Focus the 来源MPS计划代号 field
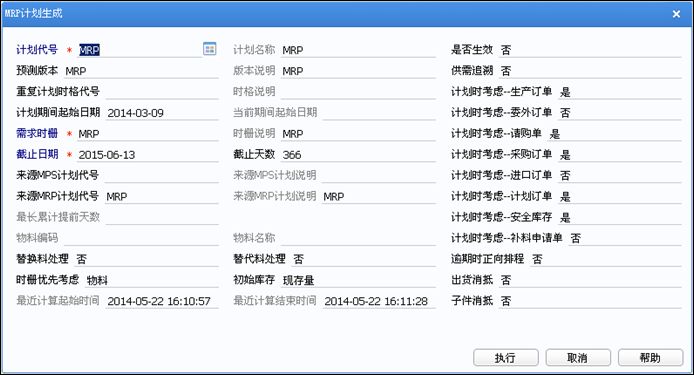The width and height of the screenshot is (694, 375). pyautogui.click(x=162, y=175)
